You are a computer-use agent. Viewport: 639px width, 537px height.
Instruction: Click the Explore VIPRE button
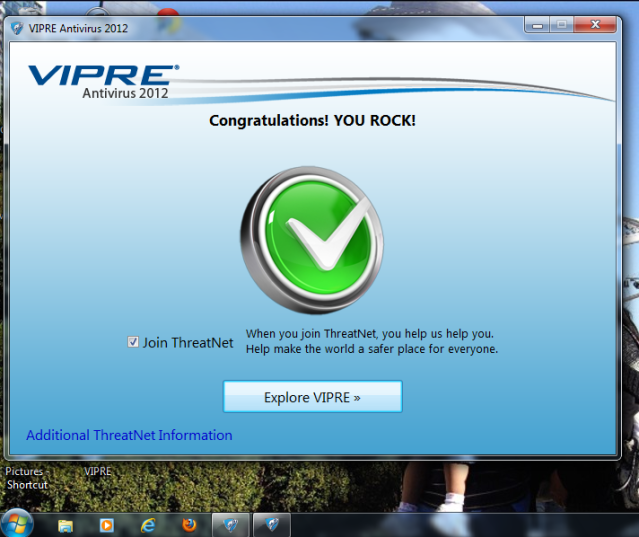[x=313, y=397]
